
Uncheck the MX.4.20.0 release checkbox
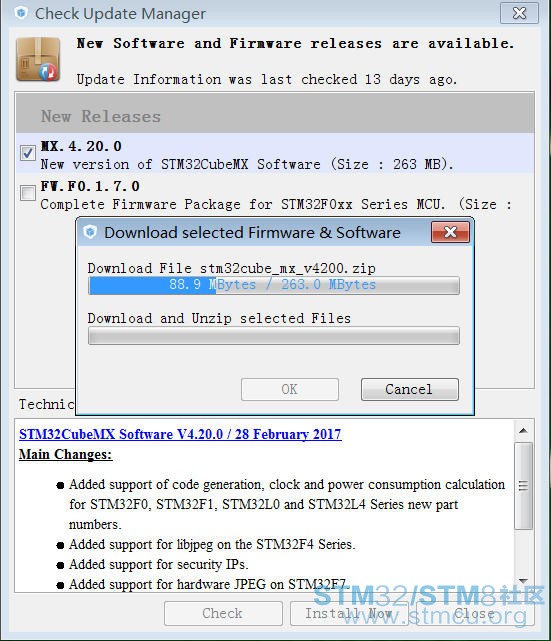[28, 153]
